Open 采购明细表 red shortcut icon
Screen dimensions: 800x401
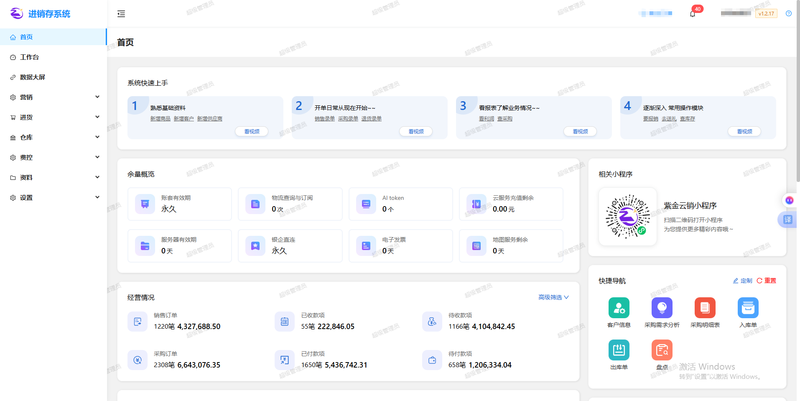click(x=705, y=308)
